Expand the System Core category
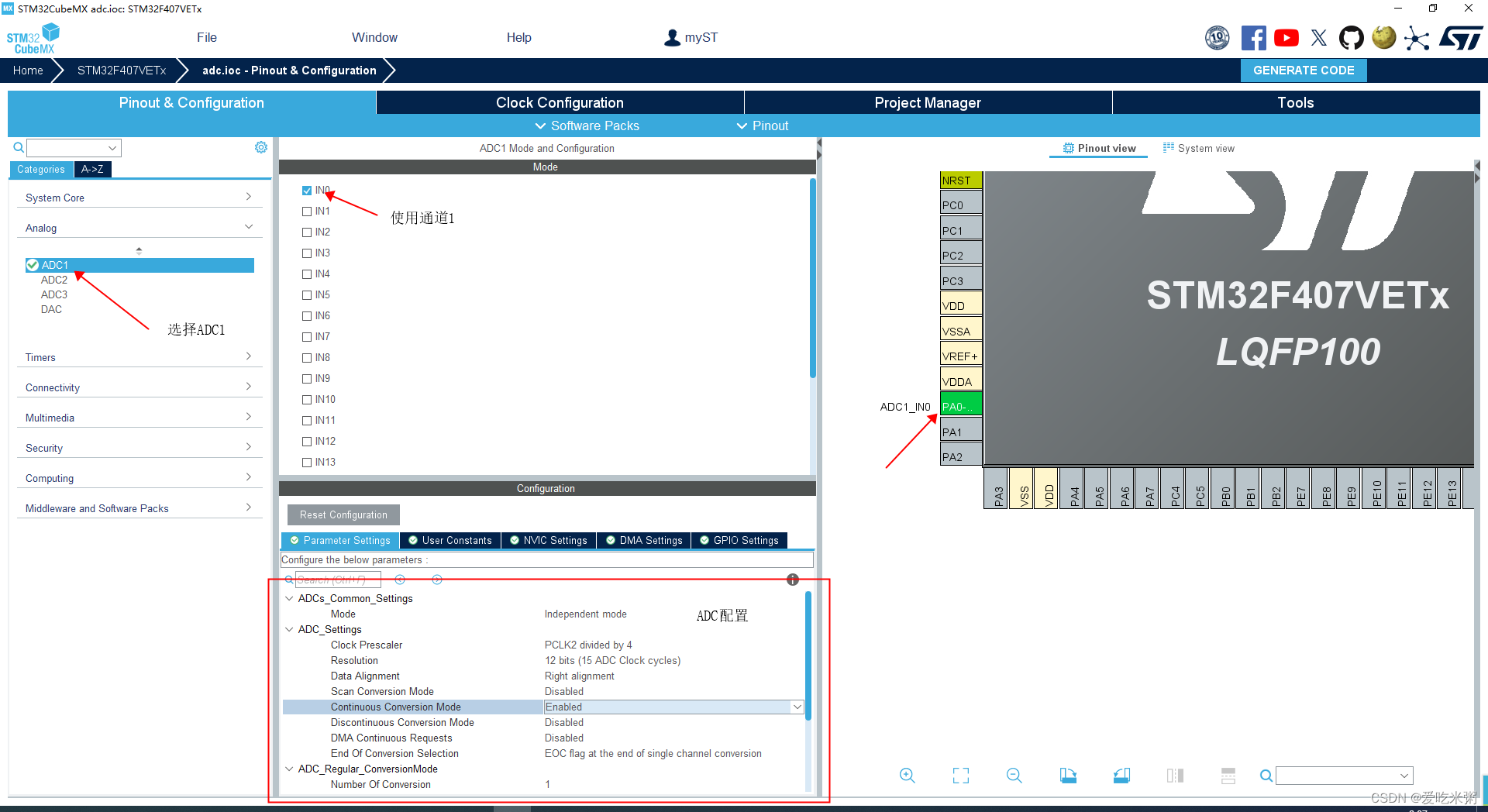This screenshot has width=1488, height=812. (x=139, y=198)
